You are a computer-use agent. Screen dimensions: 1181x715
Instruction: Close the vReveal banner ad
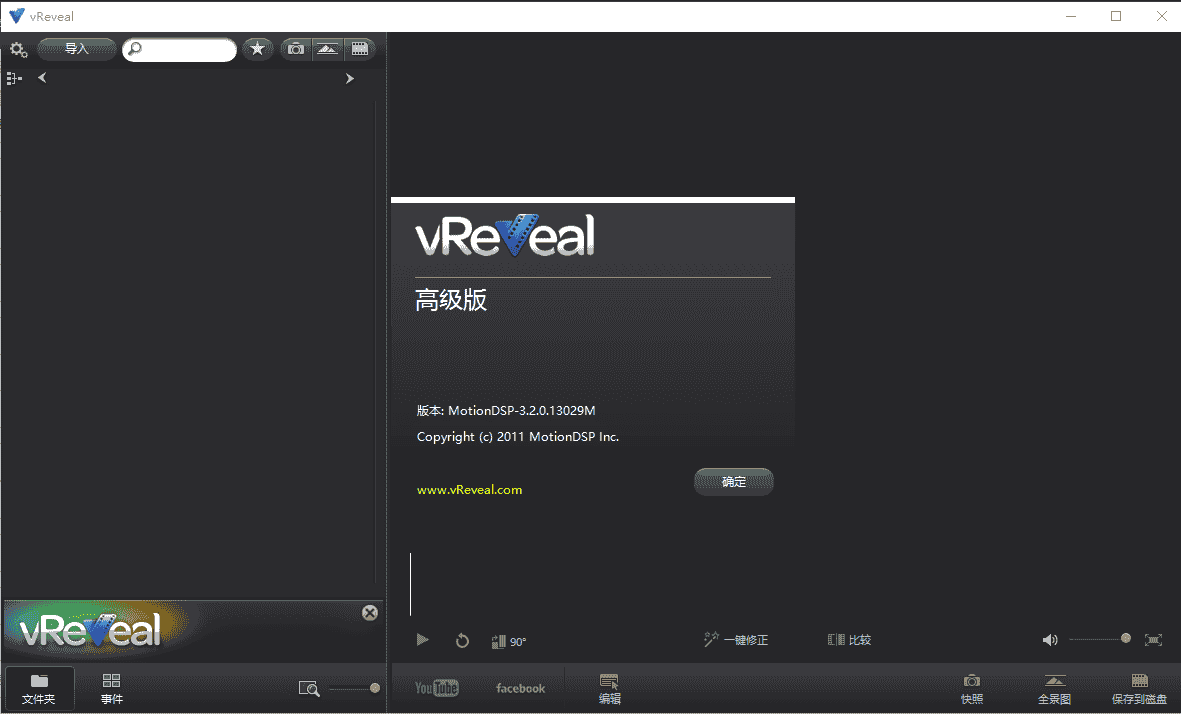point(369,613)
